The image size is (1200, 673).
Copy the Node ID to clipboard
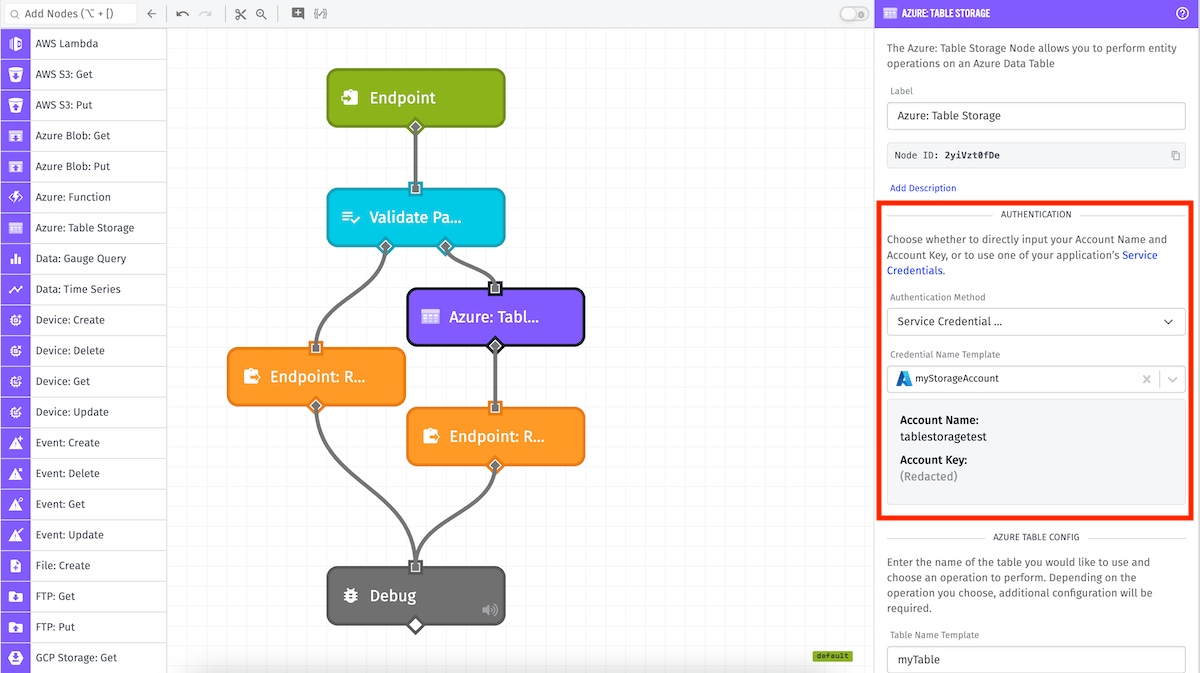1176,155
